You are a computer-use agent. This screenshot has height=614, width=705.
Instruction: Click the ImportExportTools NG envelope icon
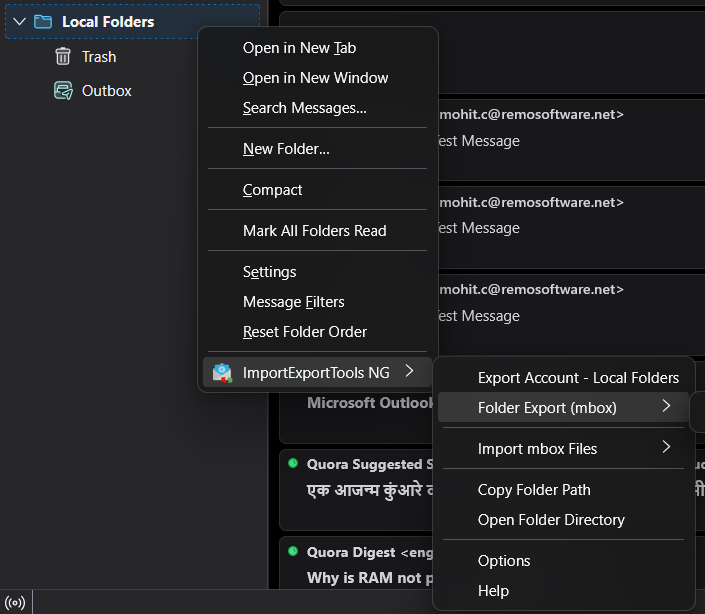[x=223, y=373]
